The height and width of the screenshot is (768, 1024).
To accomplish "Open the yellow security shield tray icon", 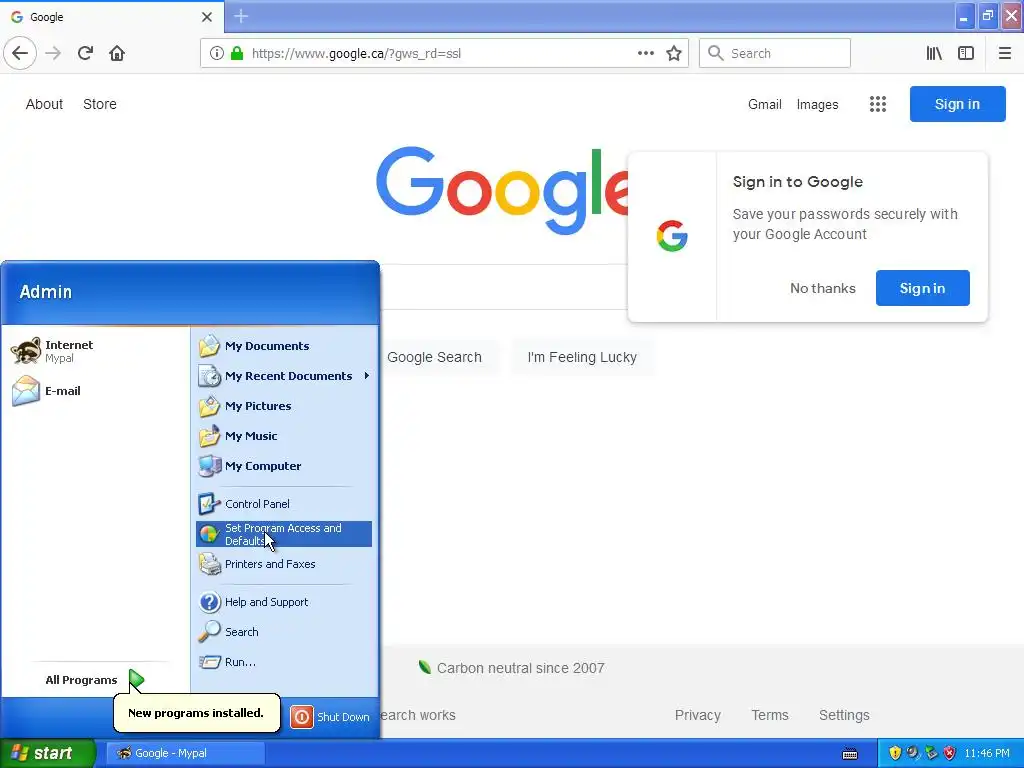I will coord(895,753).
